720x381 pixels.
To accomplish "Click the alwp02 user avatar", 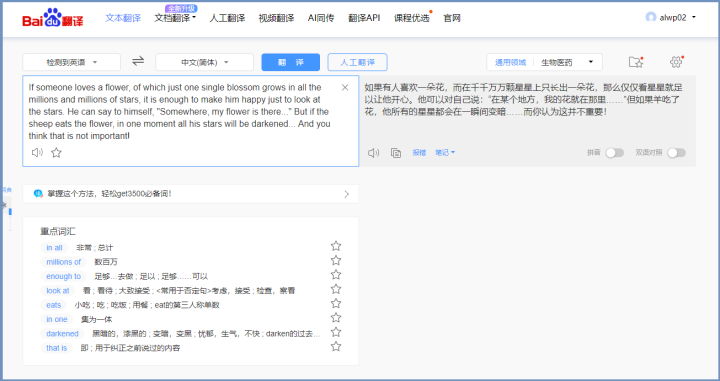I will [651, 17].
